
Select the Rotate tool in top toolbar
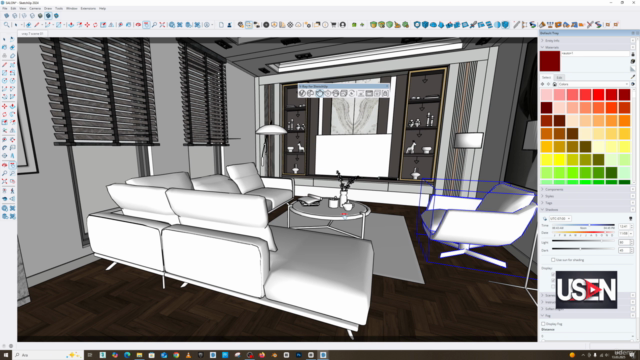95,25
